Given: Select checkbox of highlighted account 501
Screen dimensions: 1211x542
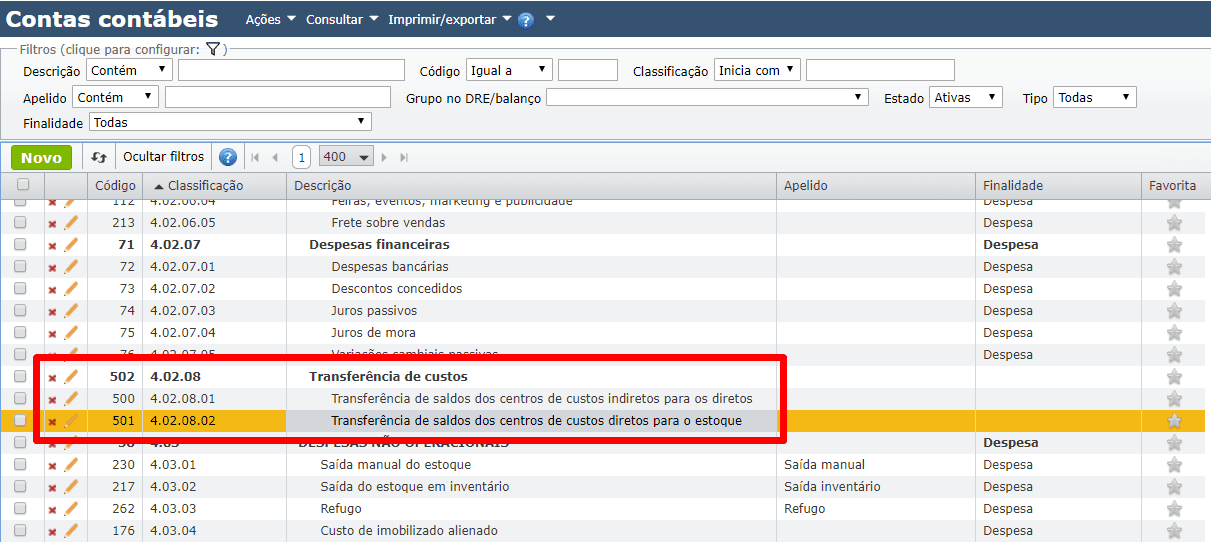Looking at the screenshot, I should point(20,420).
